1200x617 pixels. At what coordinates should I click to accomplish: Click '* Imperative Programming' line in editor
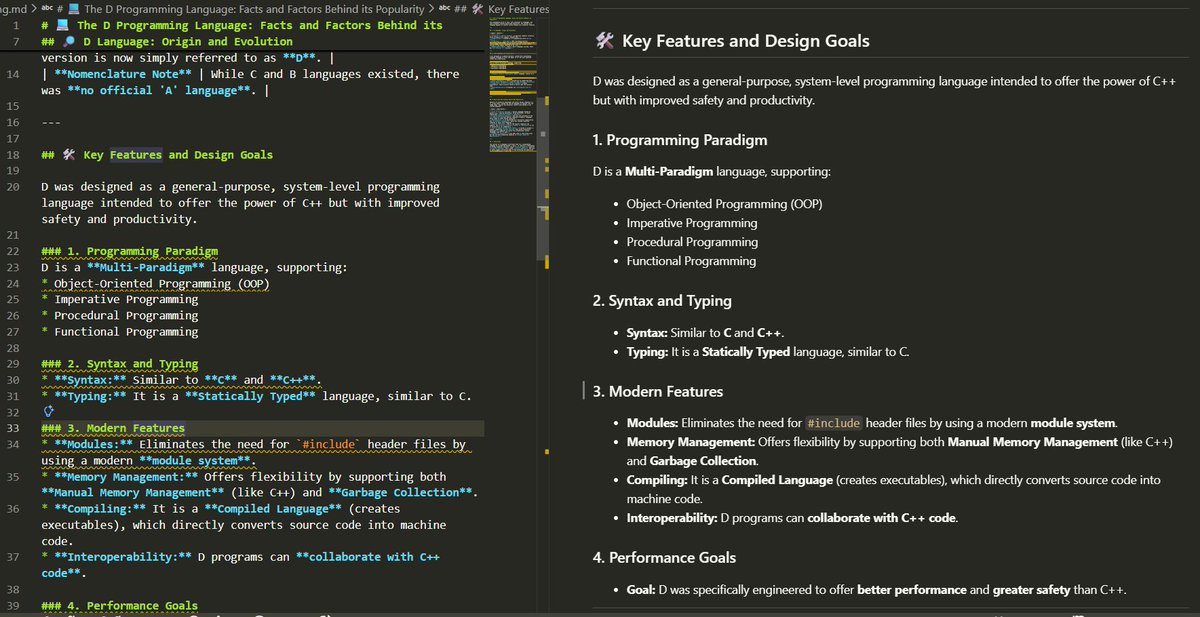coord(120,299)
